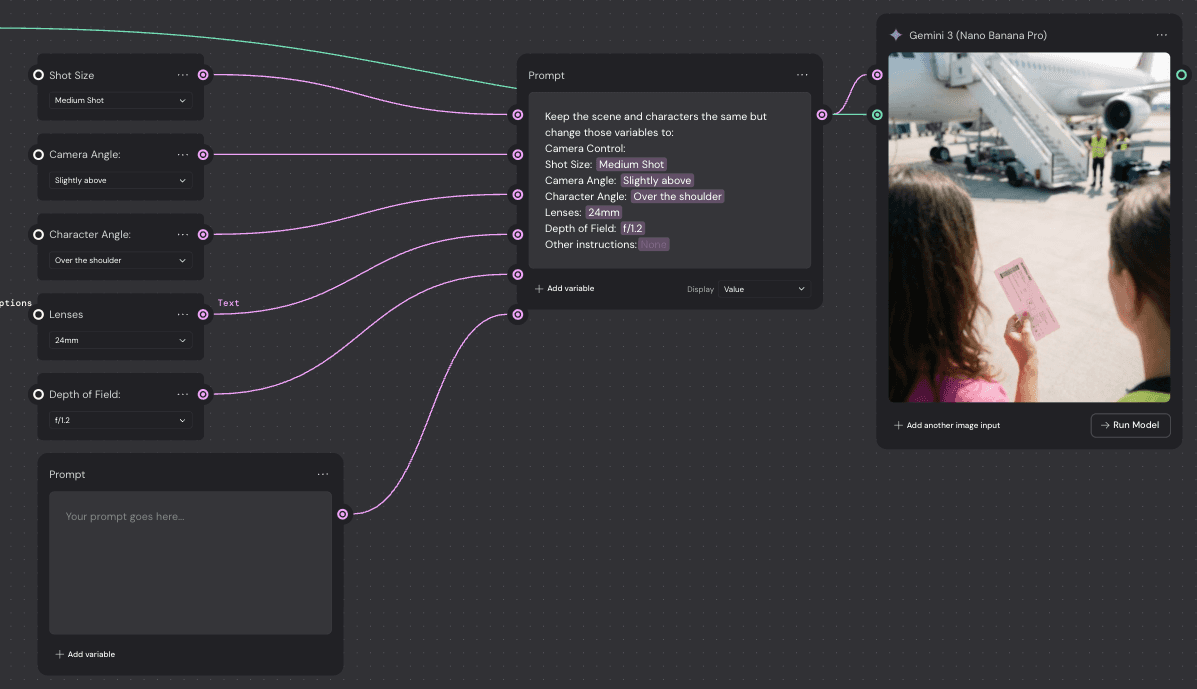
Task: Click the 'Your prompt goes here' text field
Action: click(x=190, y=562)
